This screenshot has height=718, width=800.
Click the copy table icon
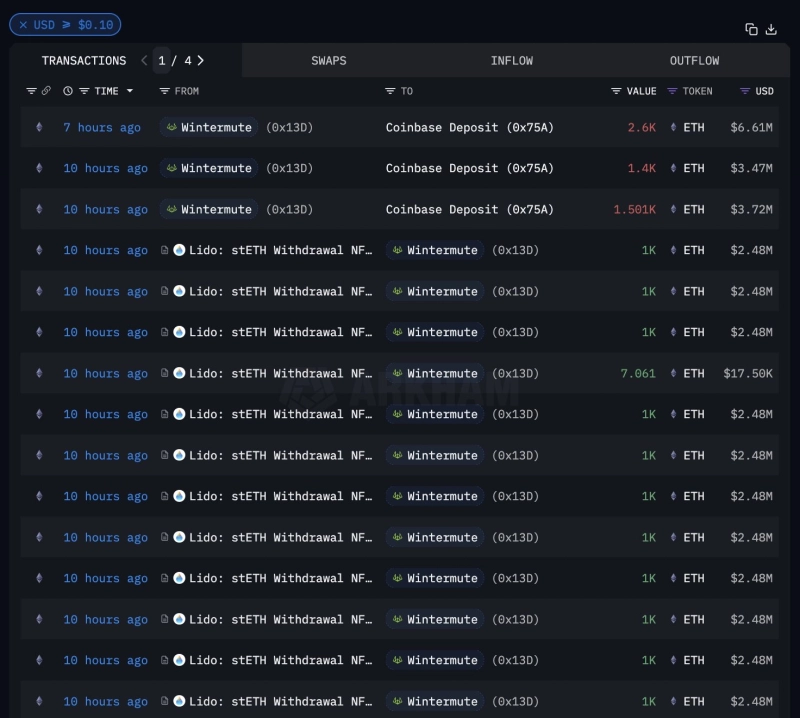[751, 30]
